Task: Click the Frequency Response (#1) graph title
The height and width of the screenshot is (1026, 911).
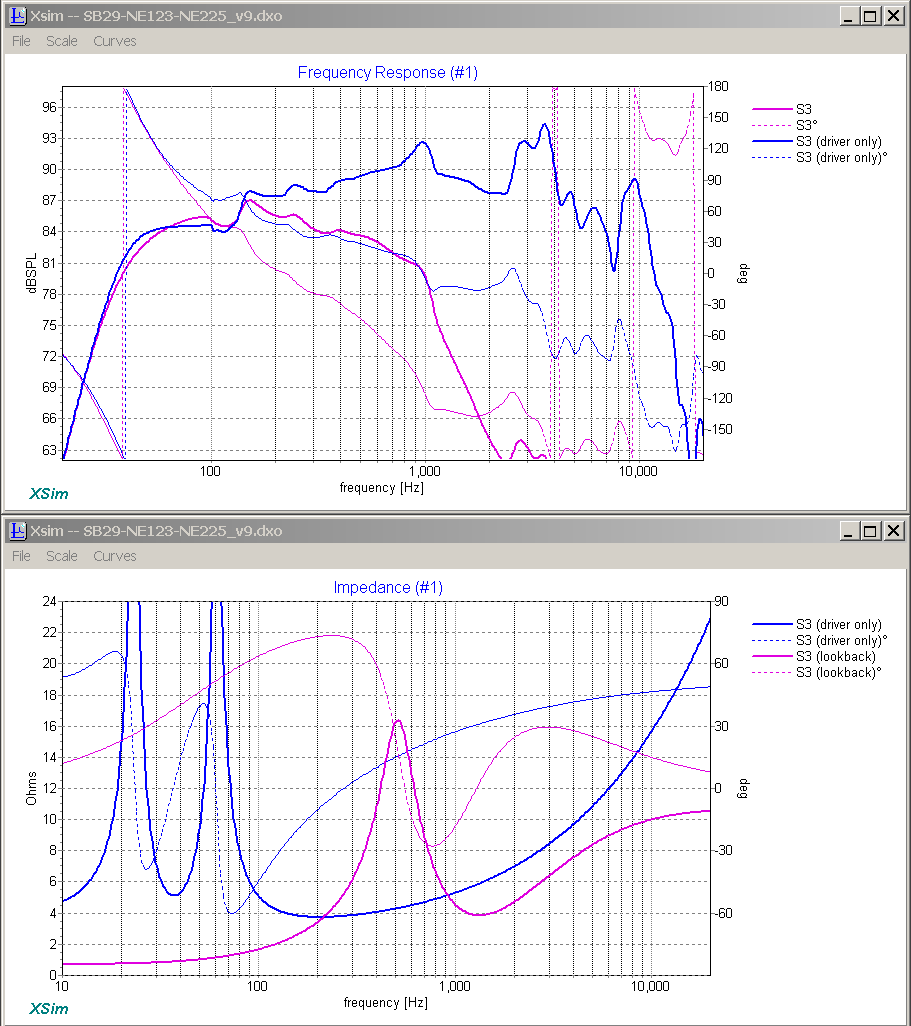Action: (387, 73)
